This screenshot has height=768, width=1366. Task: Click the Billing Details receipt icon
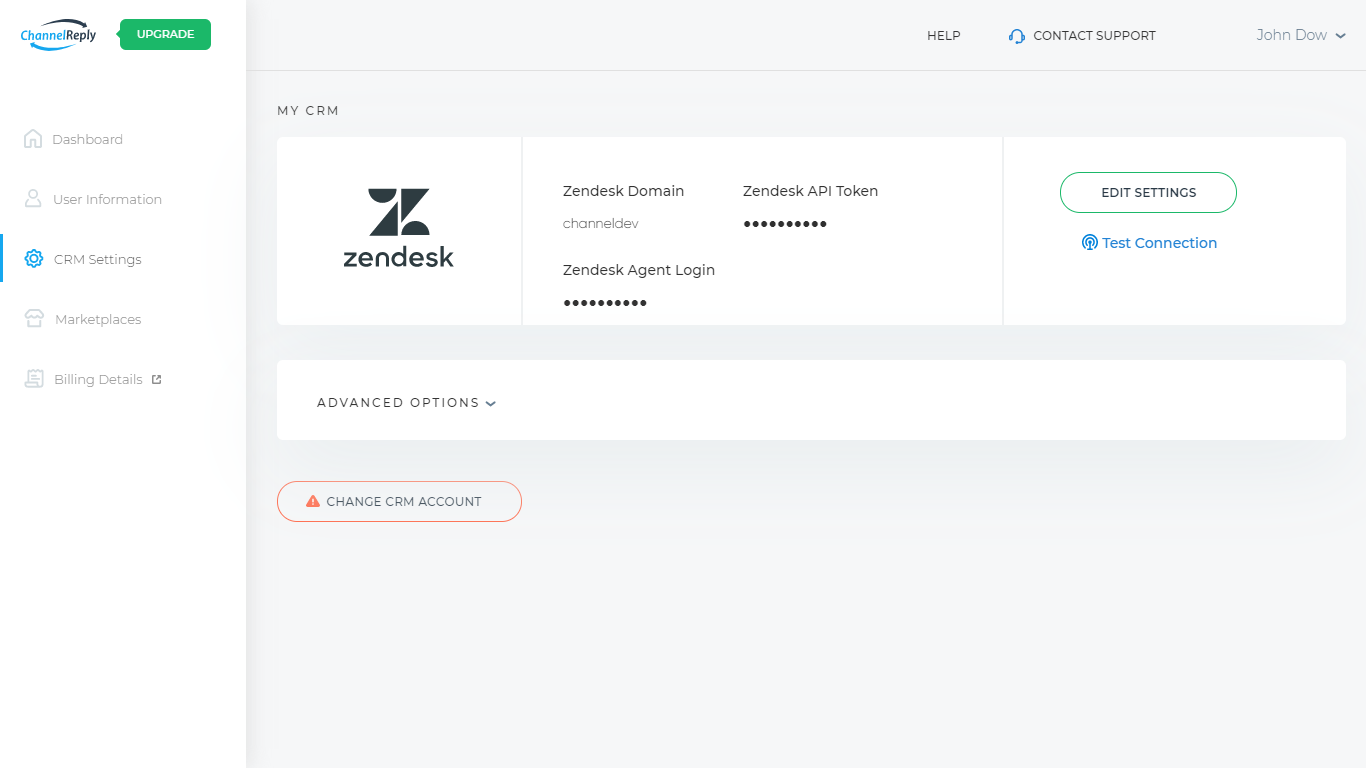point(35,379)
